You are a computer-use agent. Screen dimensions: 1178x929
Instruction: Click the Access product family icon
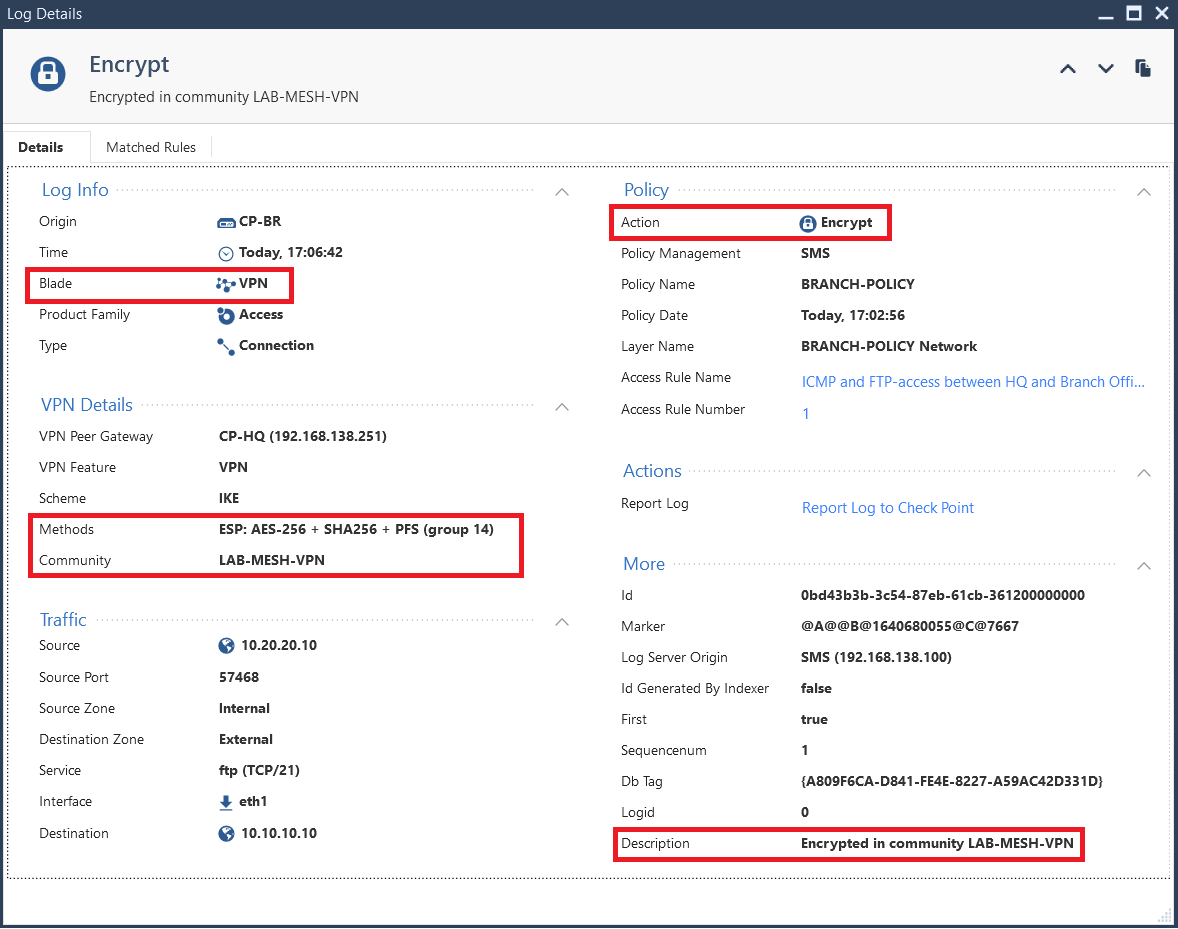click(x=225, y=315)
